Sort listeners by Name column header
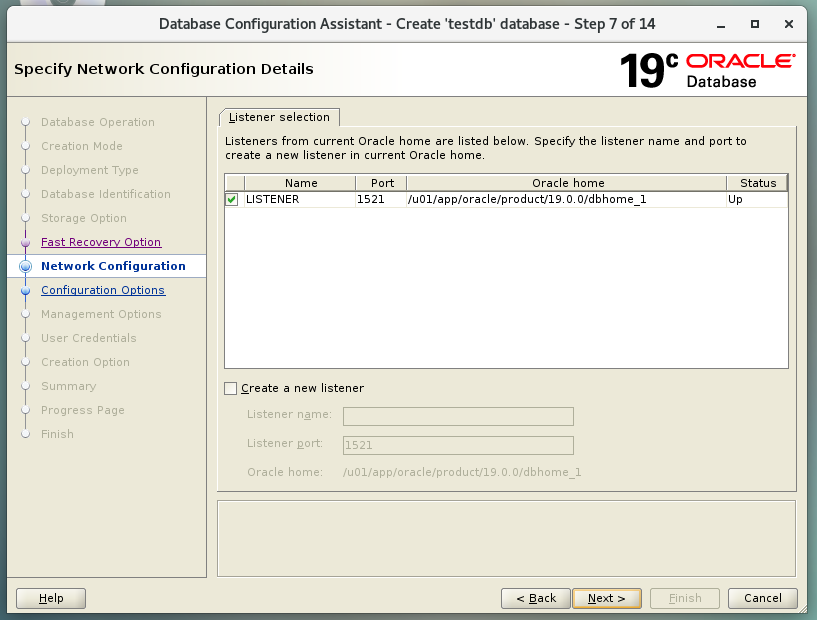 pyautogui.click(x=300, y=183)
